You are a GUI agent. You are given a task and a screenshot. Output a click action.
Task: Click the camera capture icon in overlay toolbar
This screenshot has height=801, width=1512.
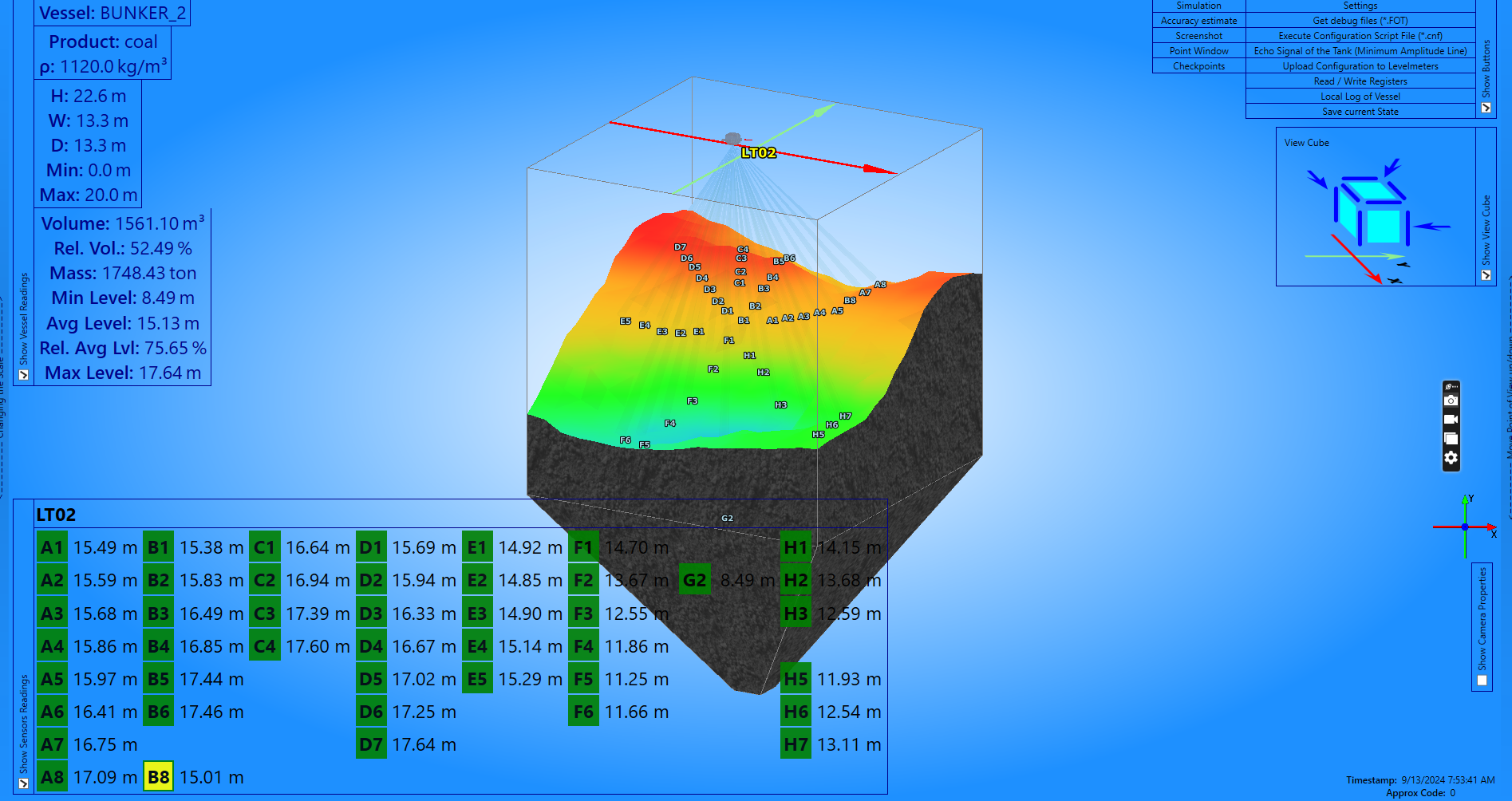1451,400
